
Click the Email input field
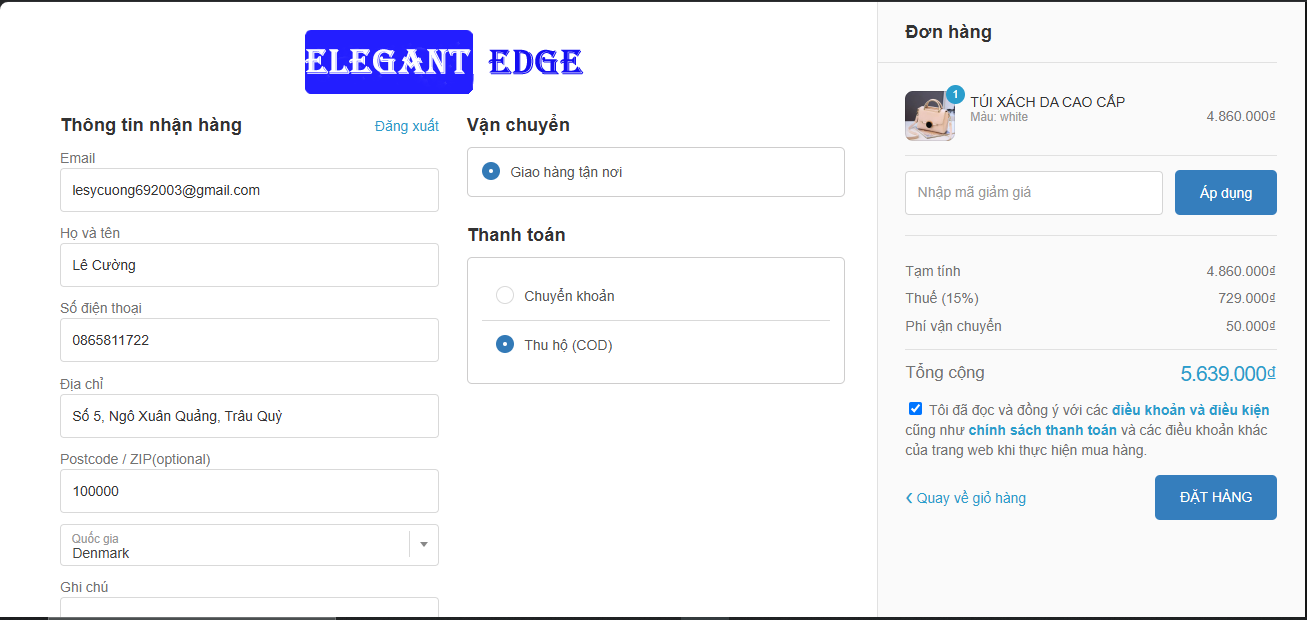(249, 190)
